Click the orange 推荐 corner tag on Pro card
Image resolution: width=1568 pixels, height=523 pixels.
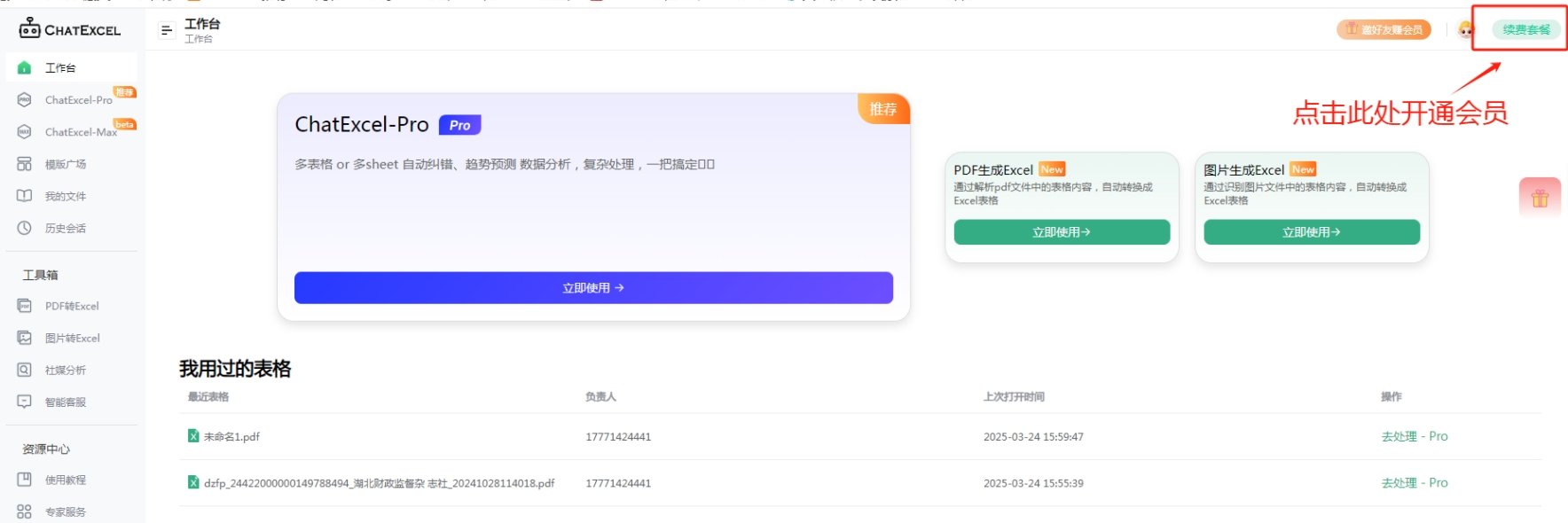[883, 109]
